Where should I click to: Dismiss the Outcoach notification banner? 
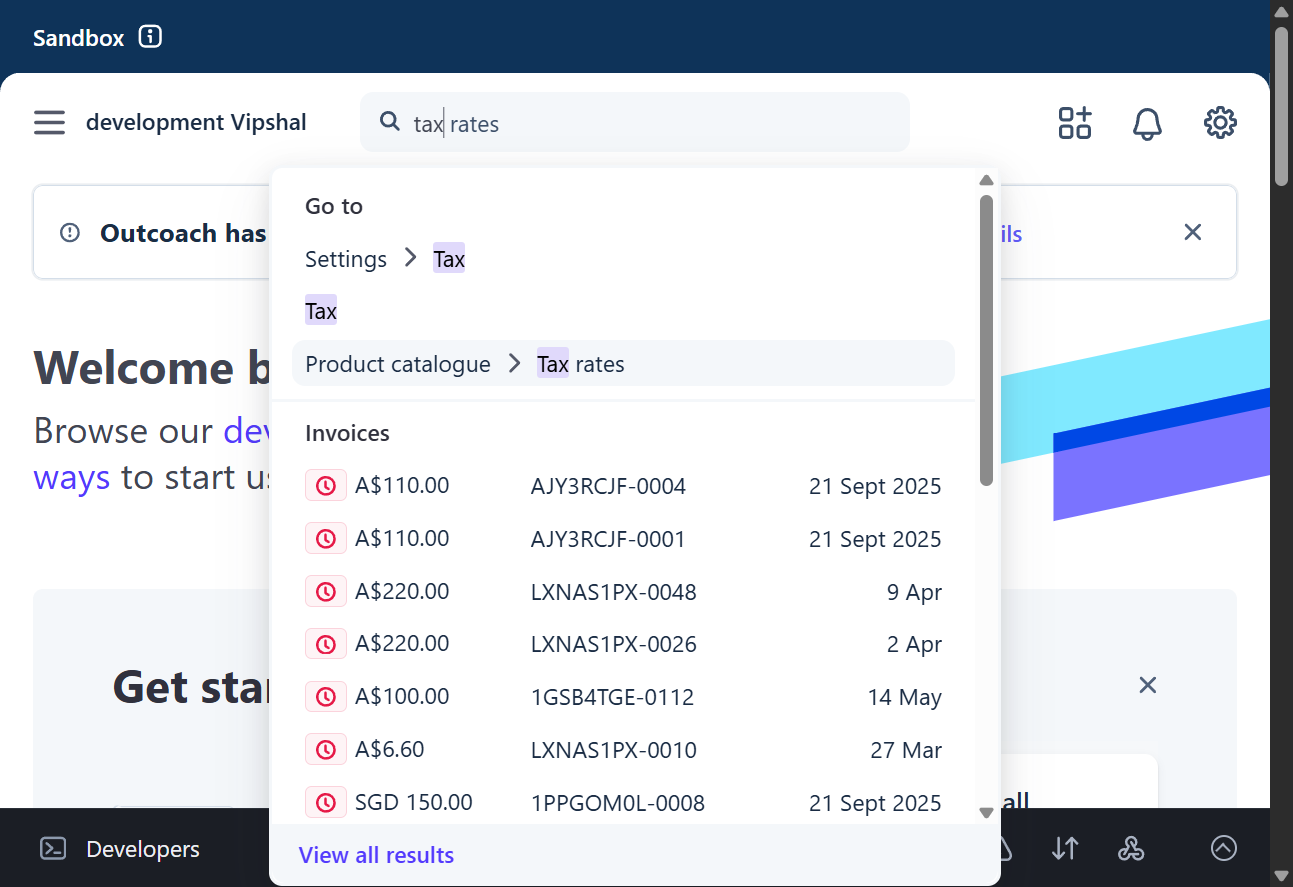click(1192, 232)
